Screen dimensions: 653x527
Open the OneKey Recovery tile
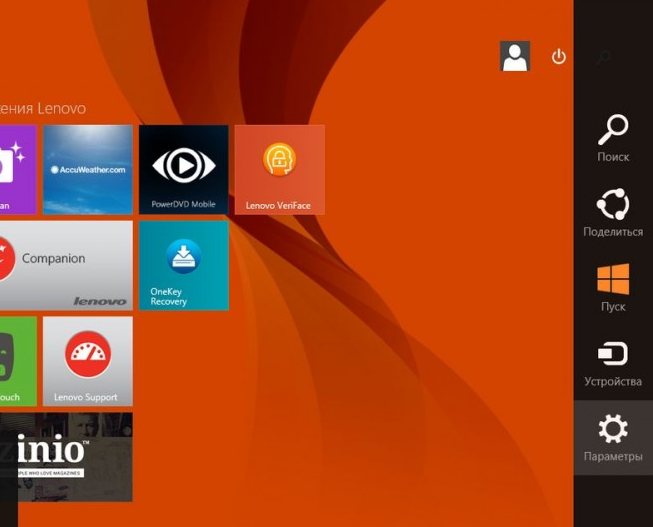[x=183, y=265]
